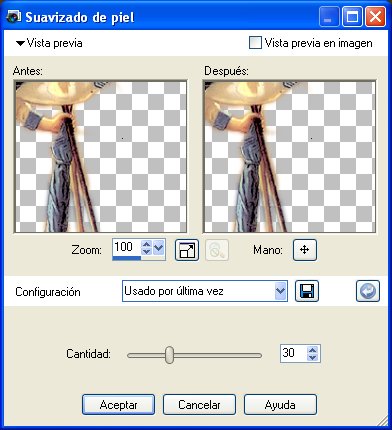Select the Mano pan tool icon
Image resolution: width=392 pixels, height=430 pixels.
305,250
